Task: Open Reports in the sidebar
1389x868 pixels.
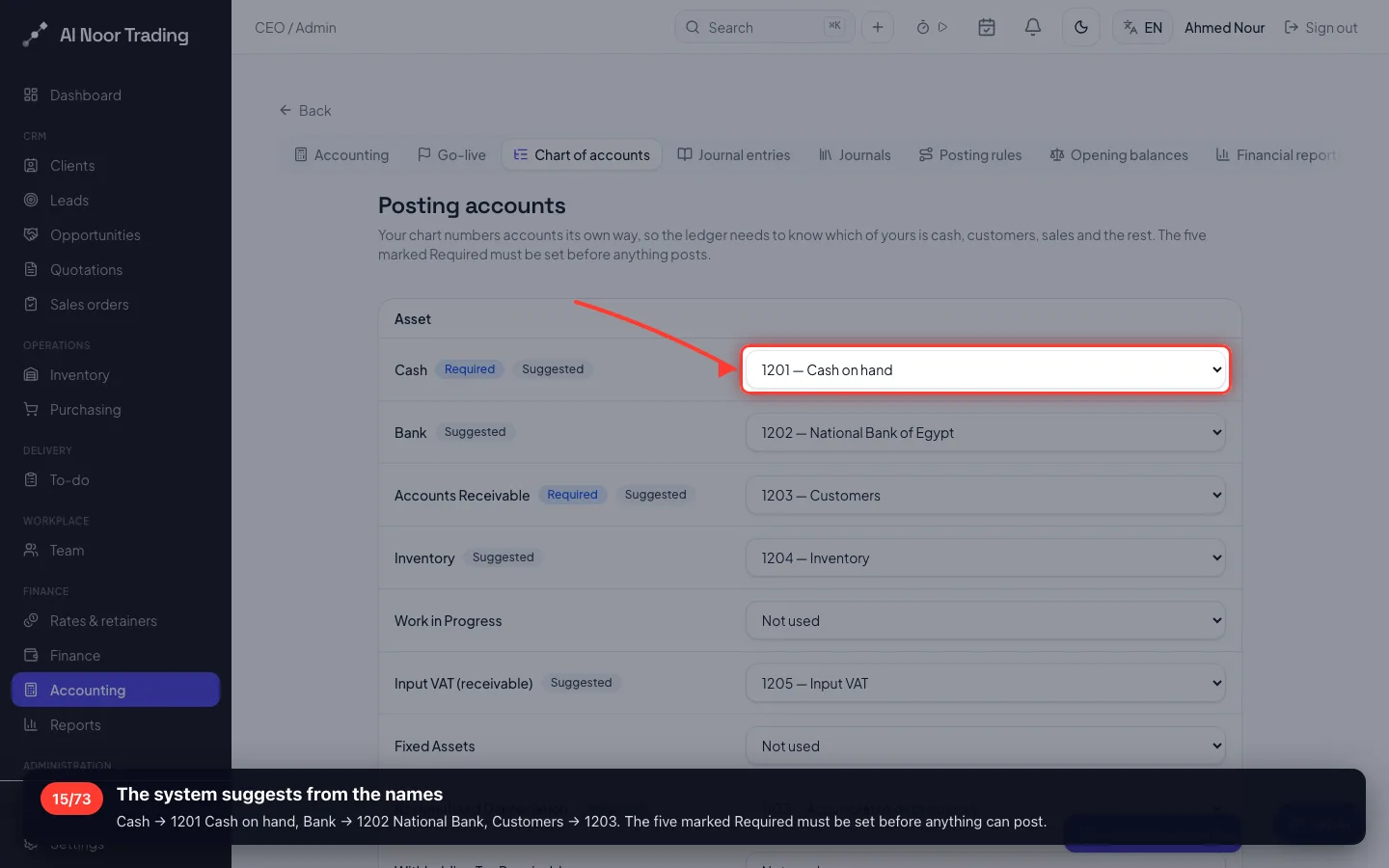Action: [x=116, y=725]
